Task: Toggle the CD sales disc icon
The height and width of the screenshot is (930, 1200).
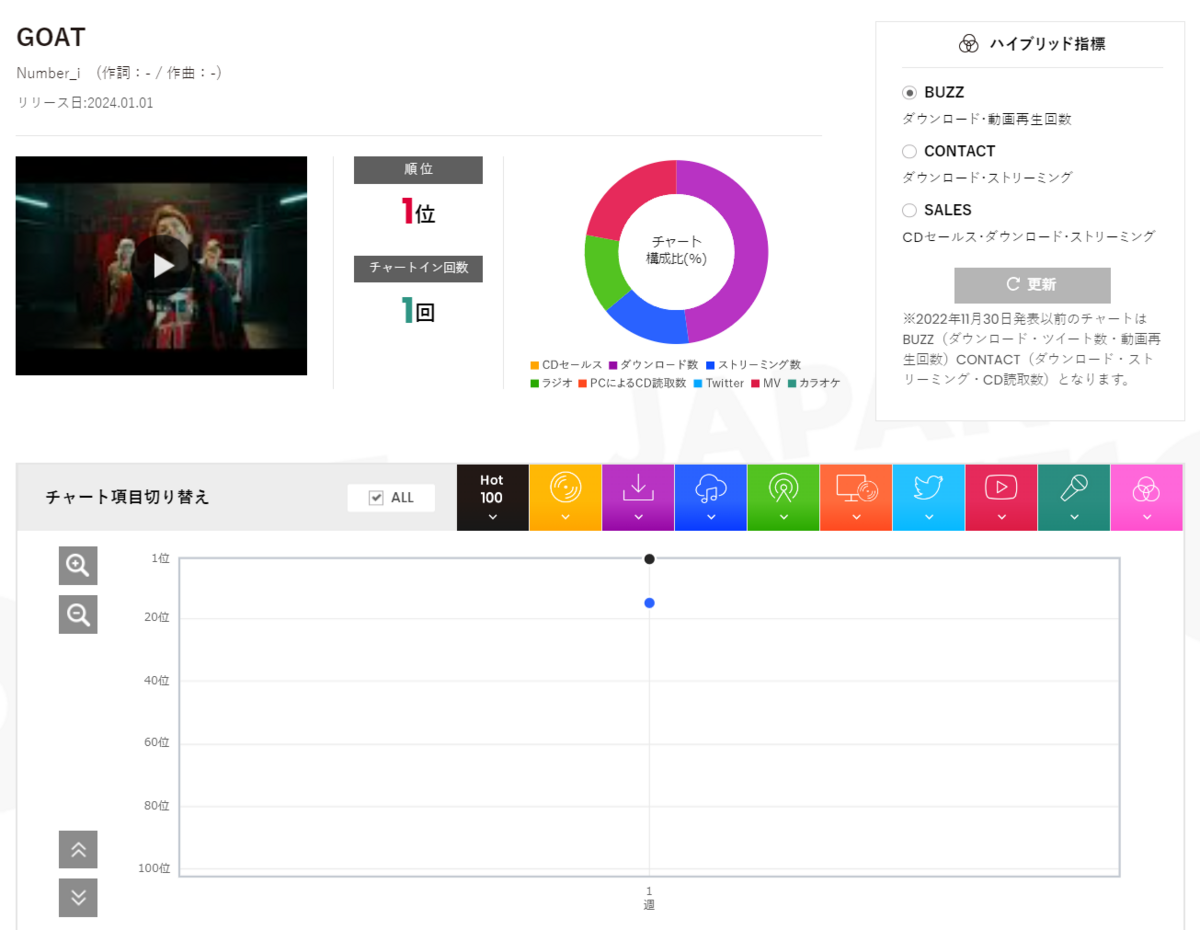Action: pos(565,497)
